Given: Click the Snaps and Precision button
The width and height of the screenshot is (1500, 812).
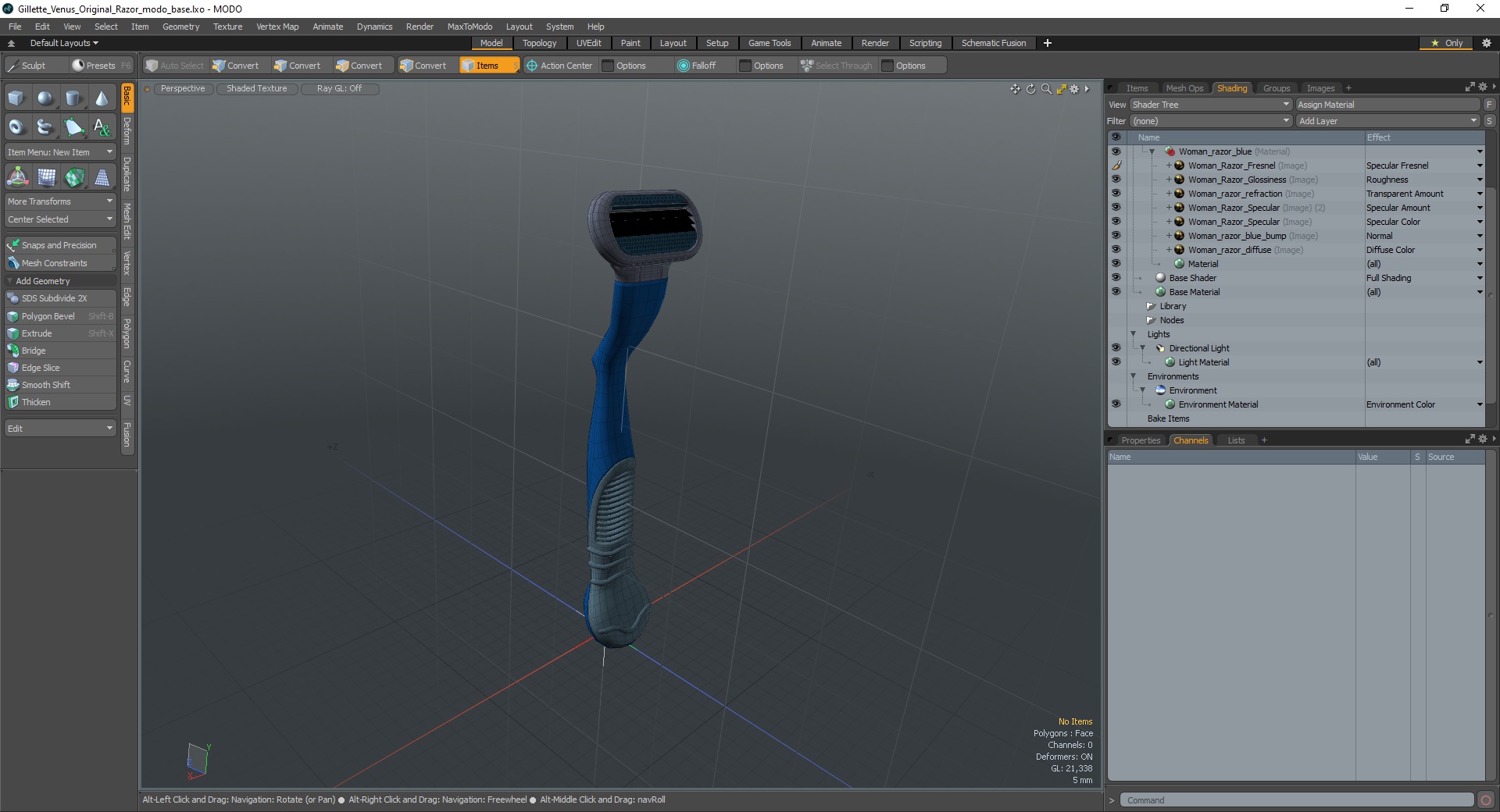Looking at the screenshot, I should pos(60,245).
